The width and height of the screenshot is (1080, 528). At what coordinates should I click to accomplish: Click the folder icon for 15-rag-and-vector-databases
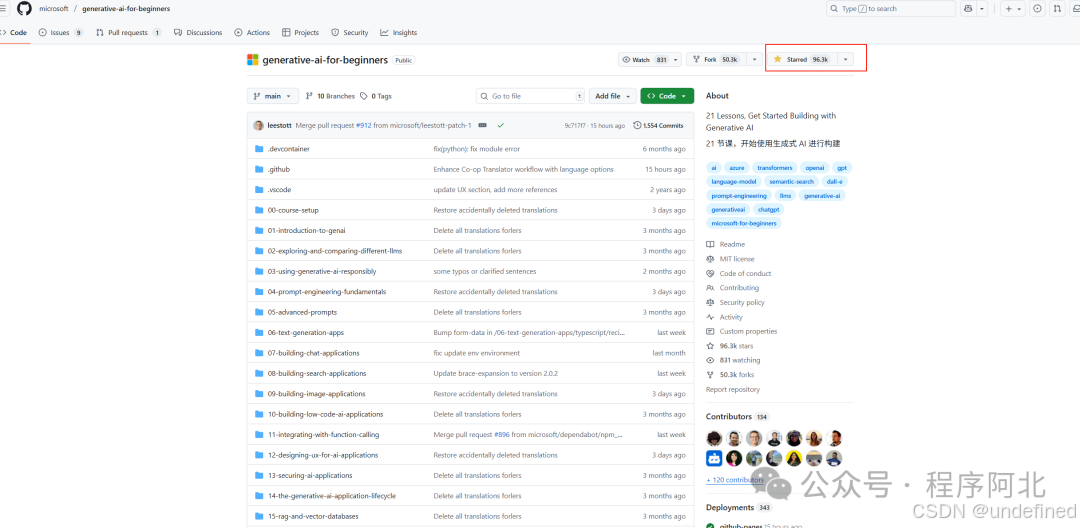(259, 516)
